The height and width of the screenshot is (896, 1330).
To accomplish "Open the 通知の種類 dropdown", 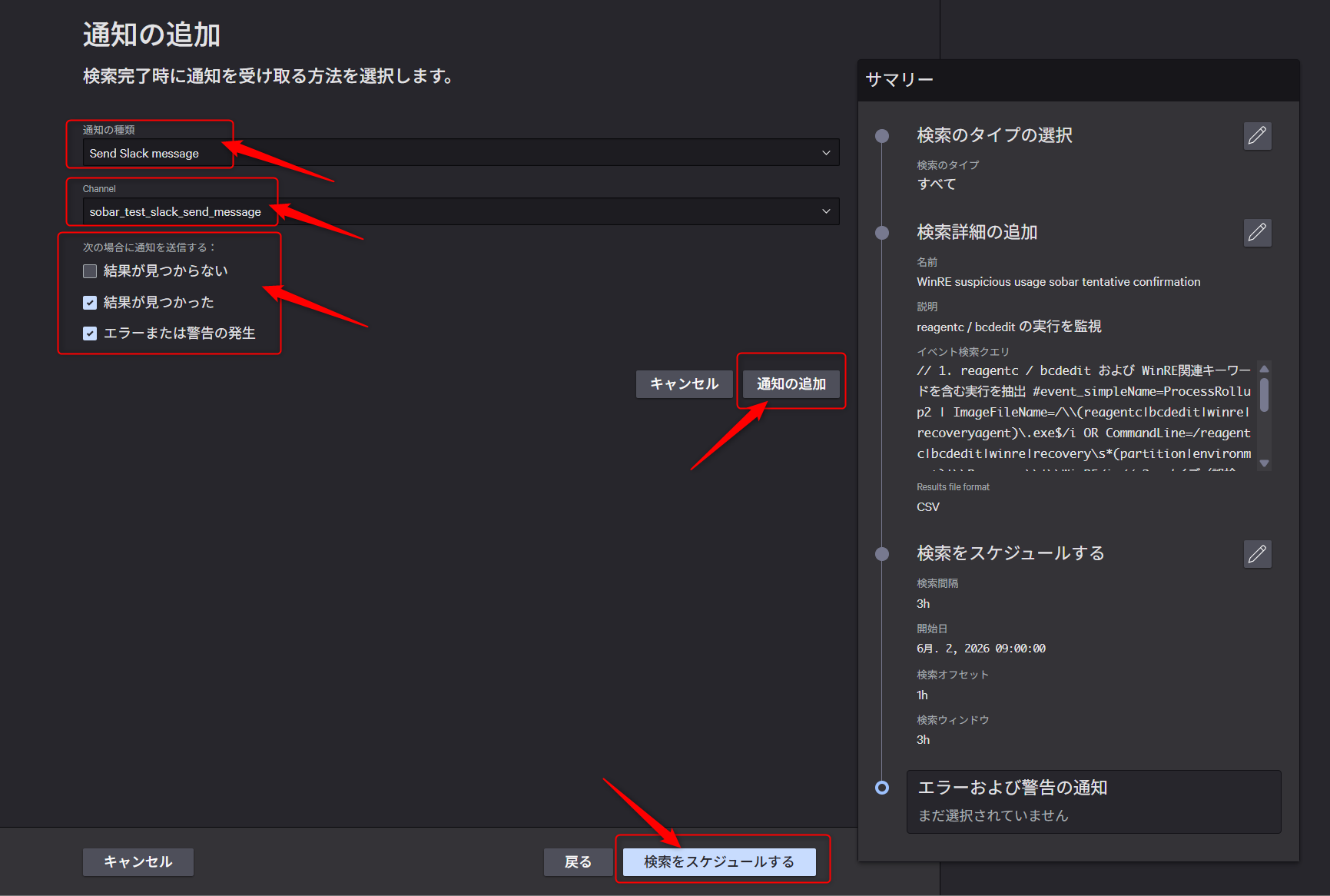I will [x=461, y=153].
